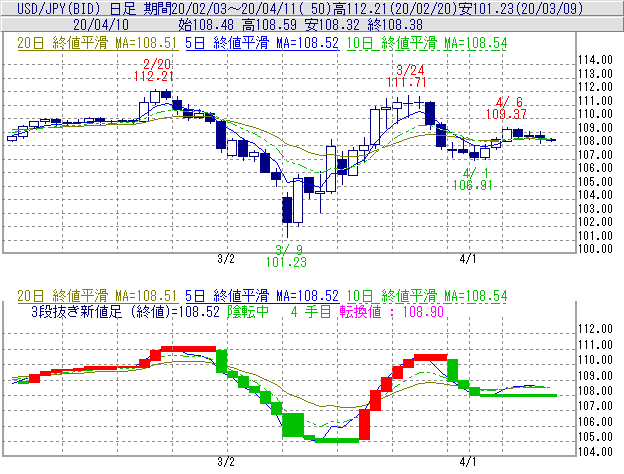Select lower chart 20日 MA=108.51 legend
Viewport: 624px width, 474px height.
click(97, 296)
